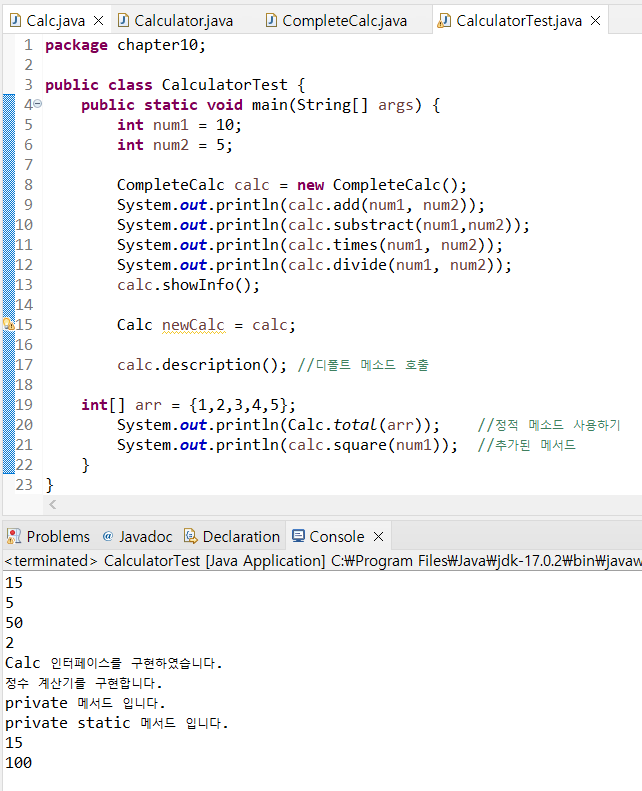Click line number 23 in the gutter
642x791 pixels.
pos(24,484)
